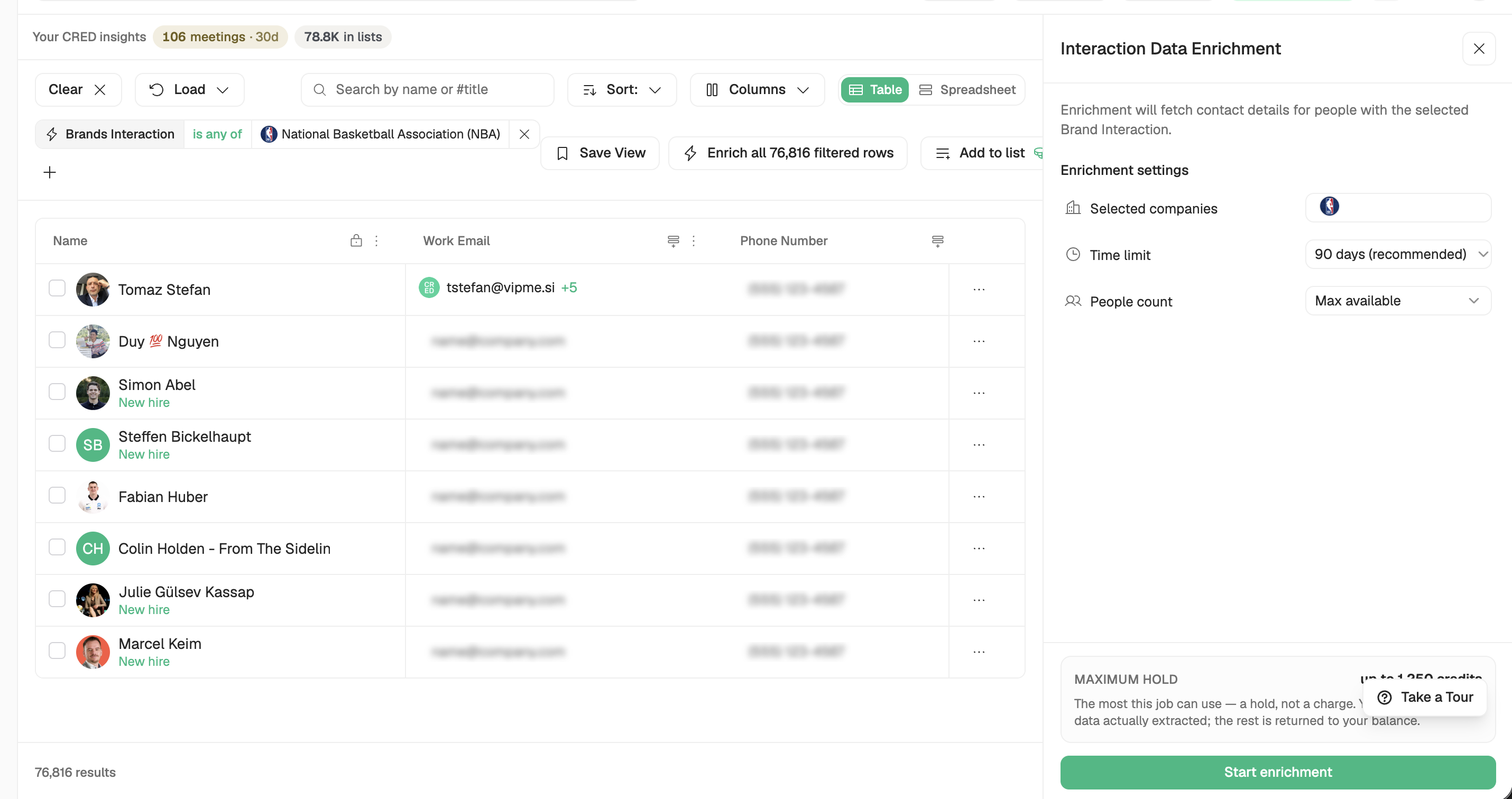Click the 106 meetings 30d insight badge
1512x799 pixels.
220,37
